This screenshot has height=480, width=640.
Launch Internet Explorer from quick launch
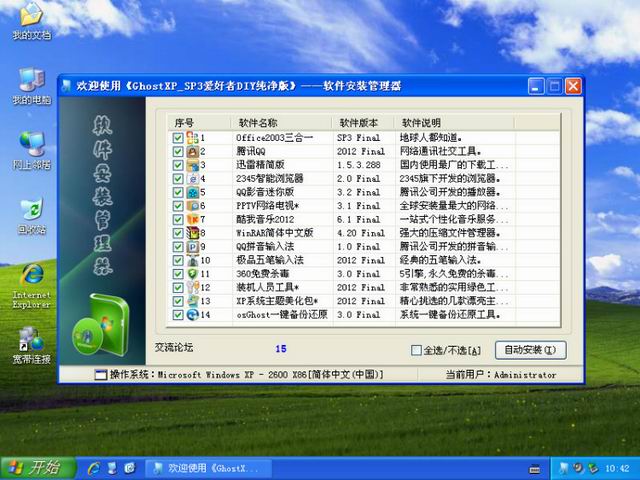93,468
